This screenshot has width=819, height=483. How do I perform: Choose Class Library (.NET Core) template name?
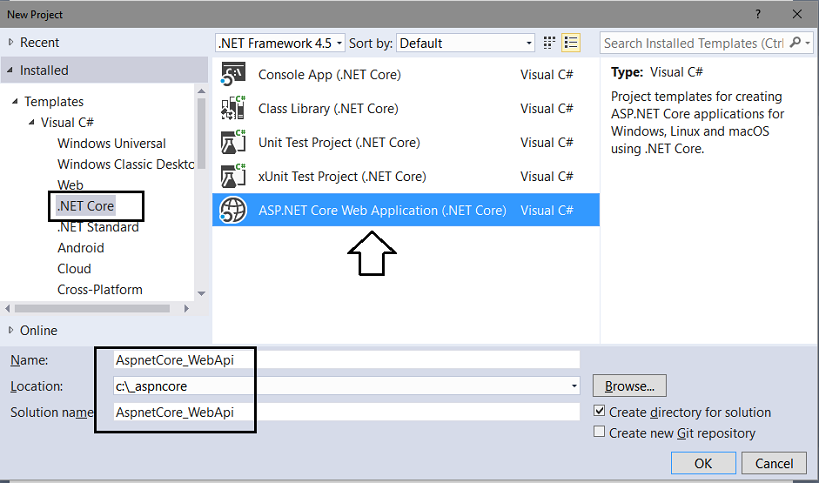(328, 109)
